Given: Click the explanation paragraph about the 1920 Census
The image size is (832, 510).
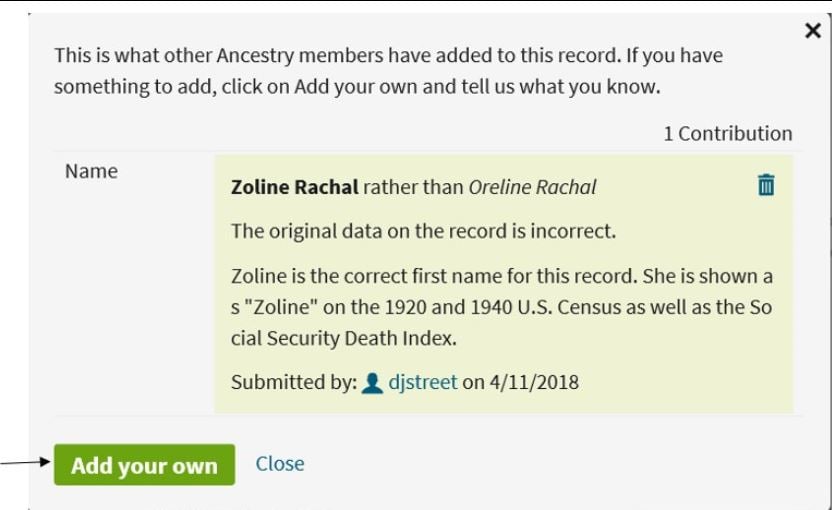Looking at the screenshot, I should pos(501,307).
